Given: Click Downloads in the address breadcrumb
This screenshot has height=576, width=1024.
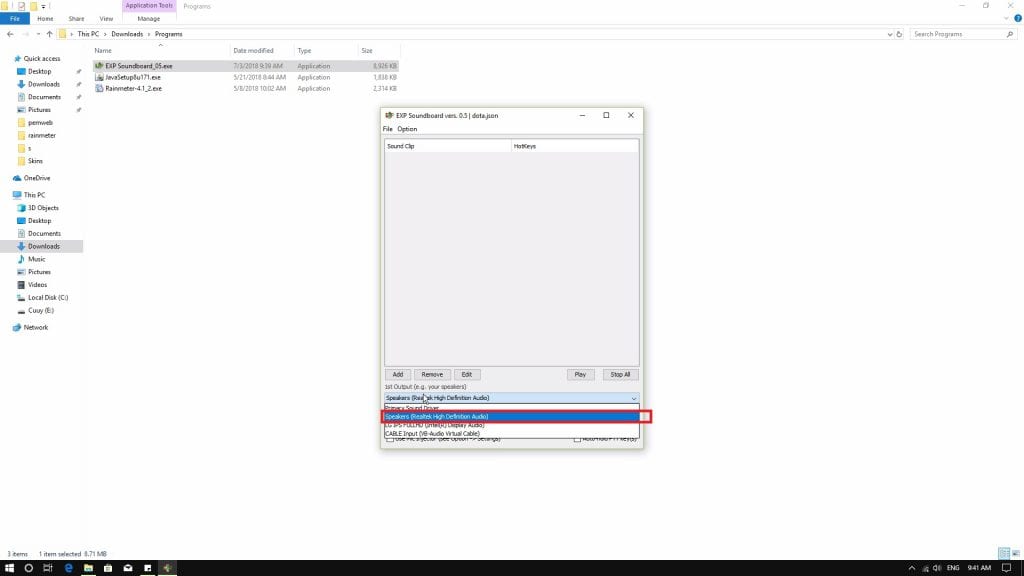Looking at the screenshot, I should pyautogui.click(x=127, y=34).
